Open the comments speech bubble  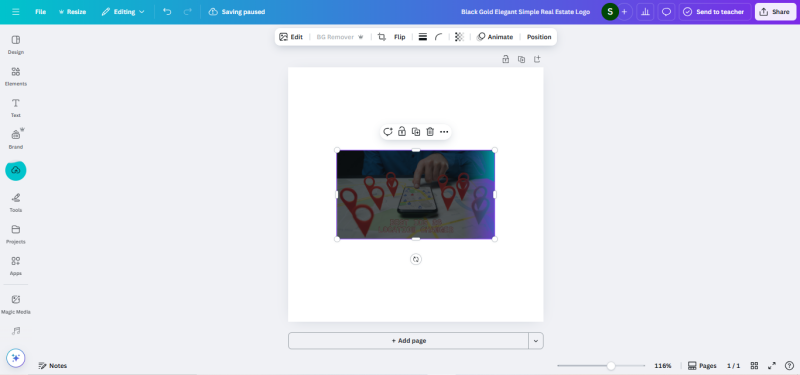pyautogui.click(x=666, y=12)
